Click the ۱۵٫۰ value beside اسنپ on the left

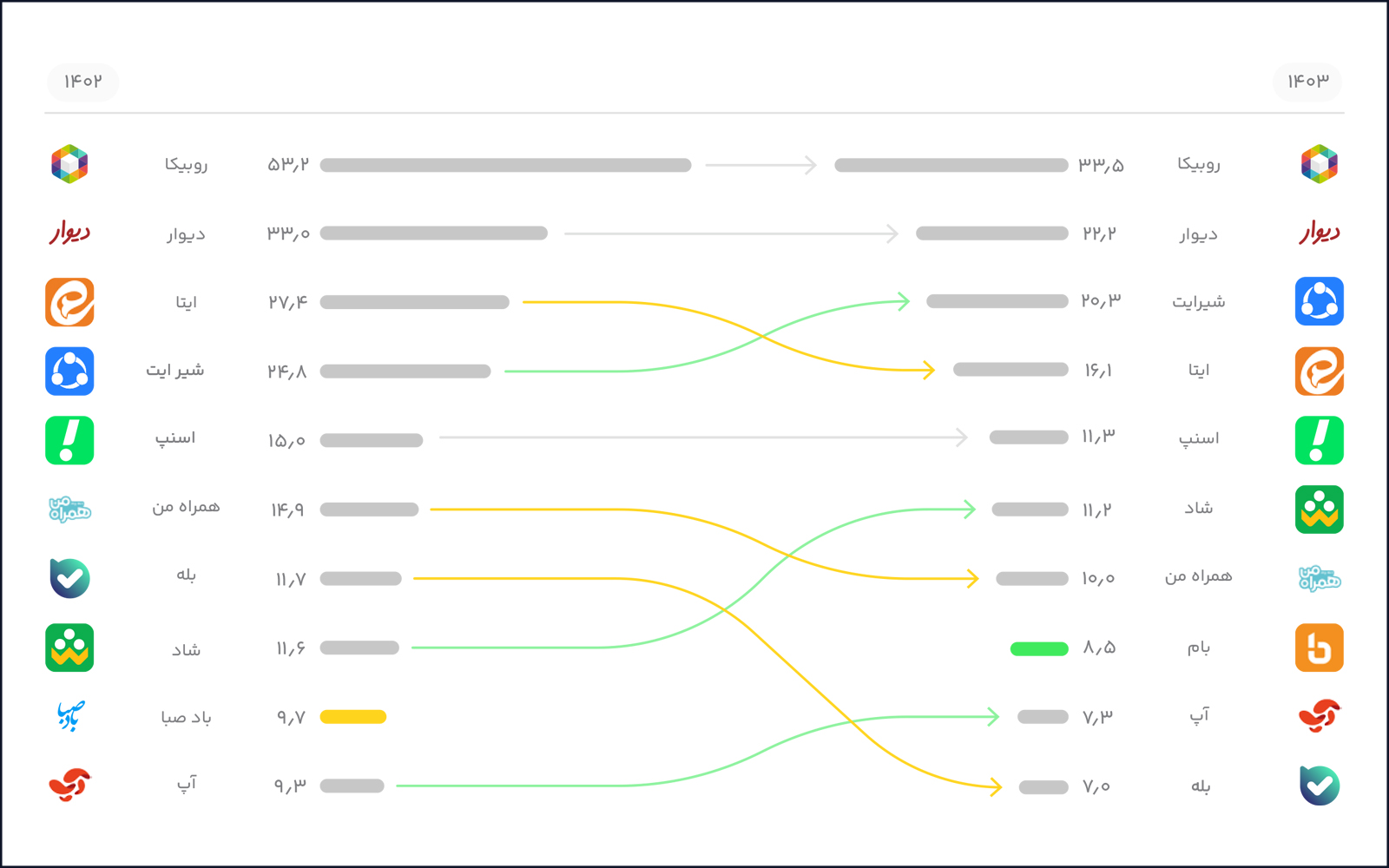coord(286,441)
